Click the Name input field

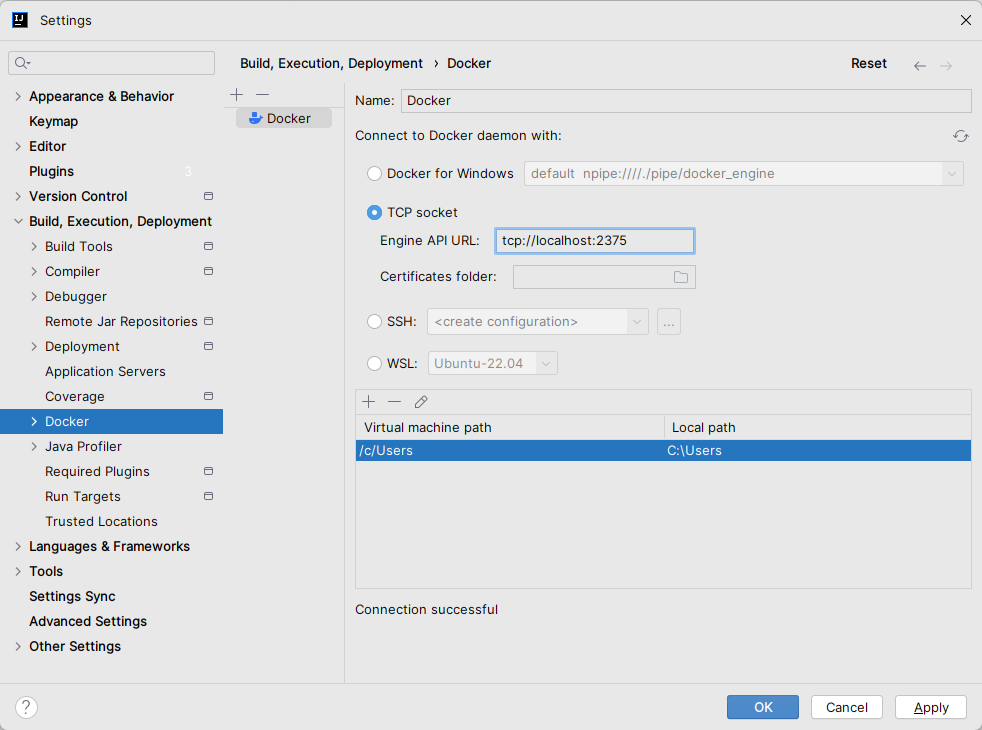click(x=686, y=101)
